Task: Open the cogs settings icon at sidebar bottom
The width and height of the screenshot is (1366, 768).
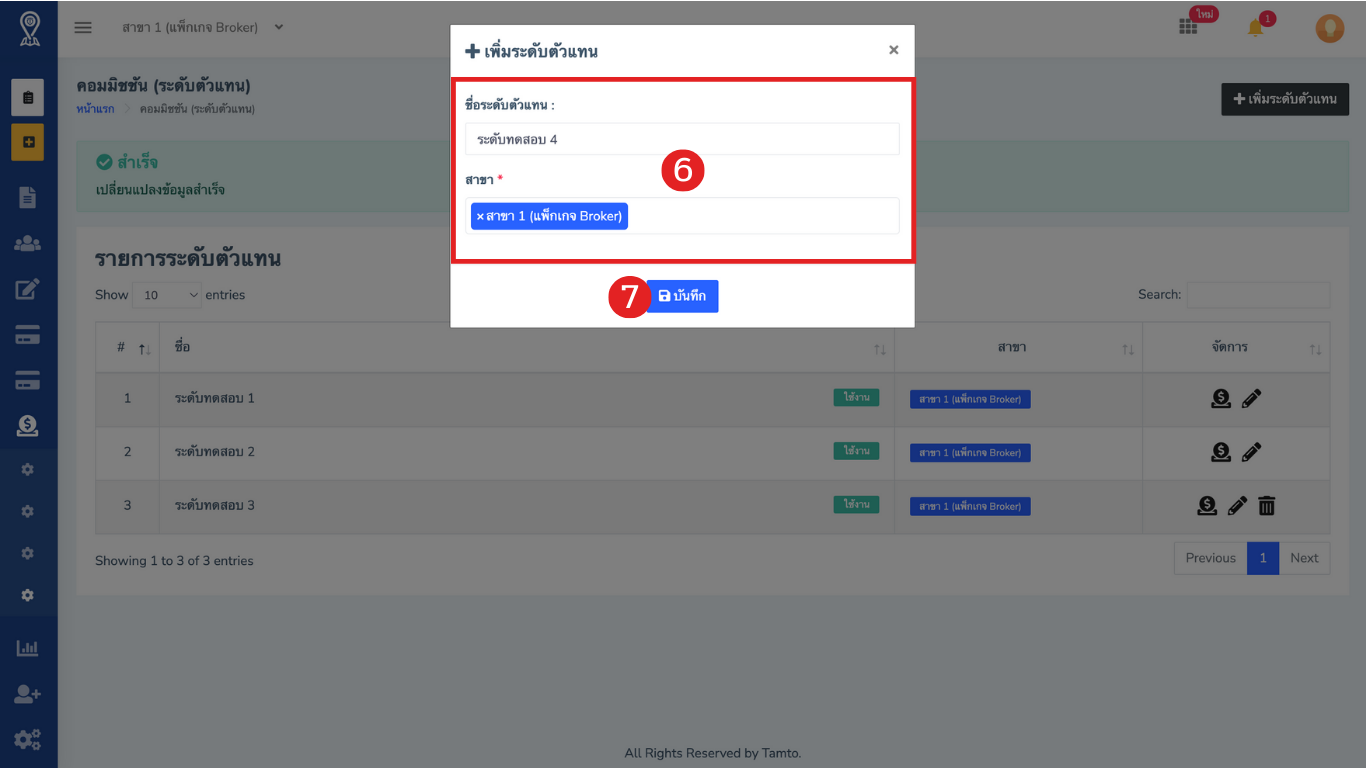Action: 28,740
